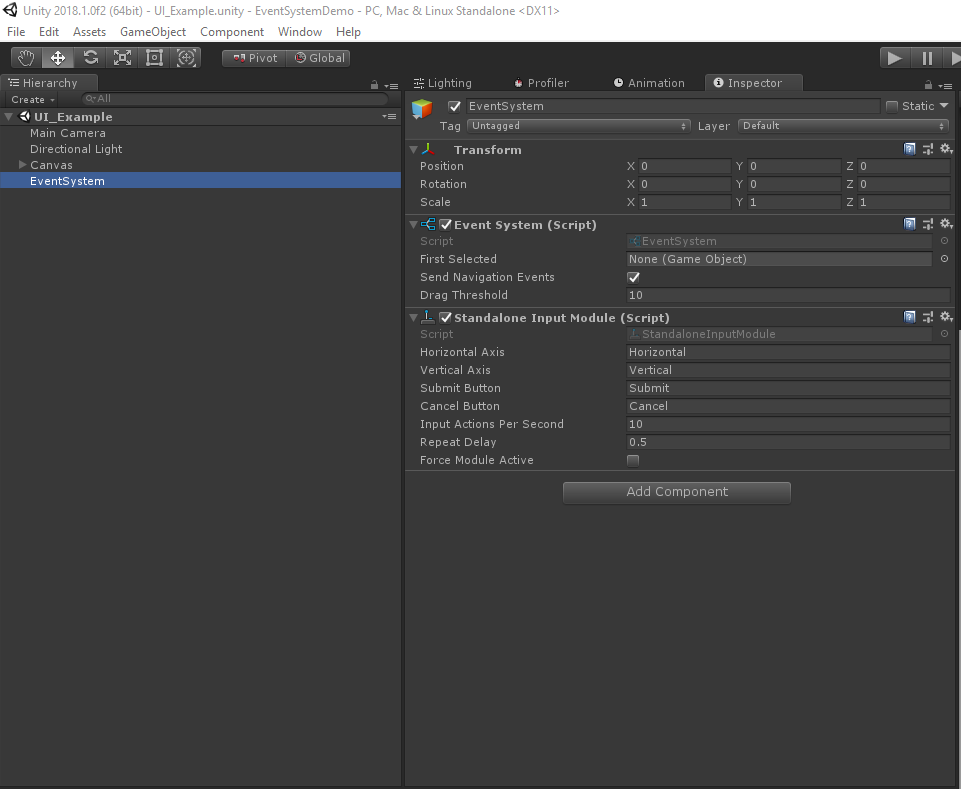Open the object picker for First Selected
Image resolution: width=961 pixels, height=789 pixels.
point(942,258)
